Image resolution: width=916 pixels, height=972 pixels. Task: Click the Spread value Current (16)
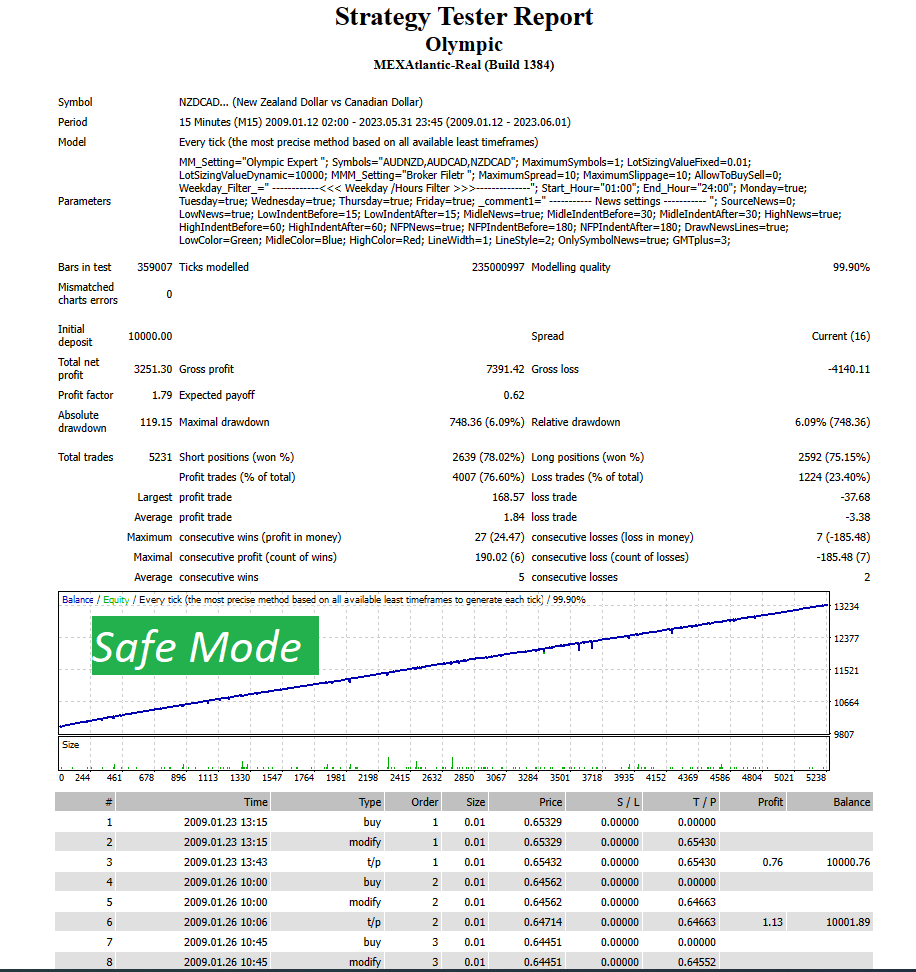click(840, 336)
